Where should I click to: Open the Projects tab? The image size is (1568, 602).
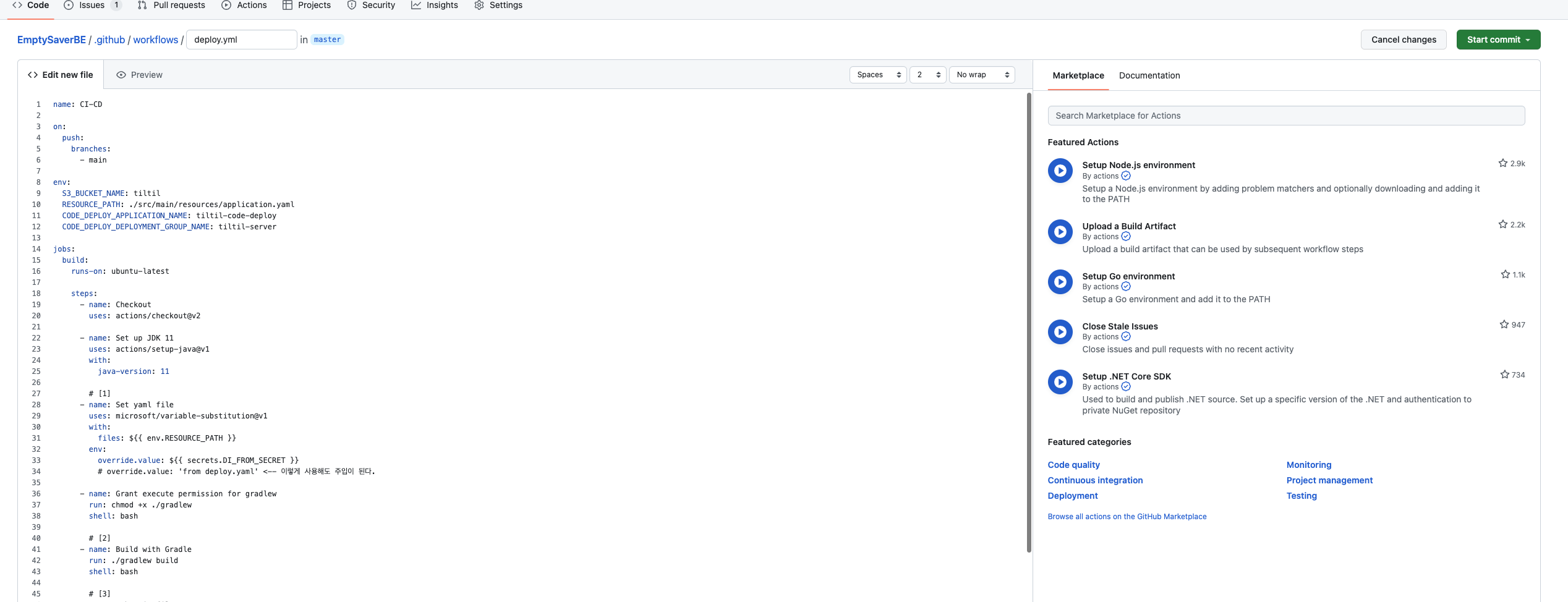(x=307, y=6)
